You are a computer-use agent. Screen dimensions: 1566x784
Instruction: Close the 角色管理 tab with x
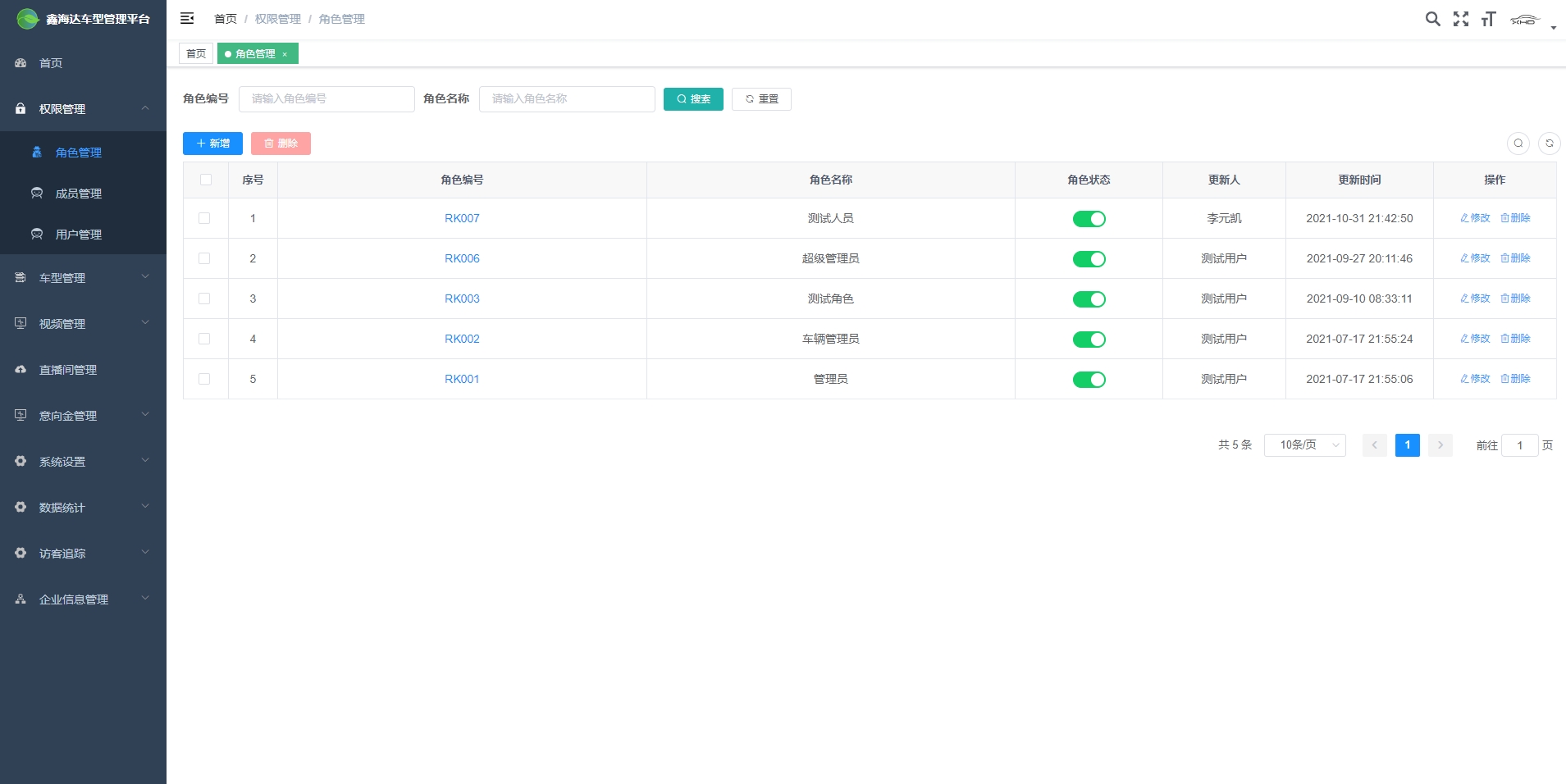pyautogui.click(x=285, y=54)
